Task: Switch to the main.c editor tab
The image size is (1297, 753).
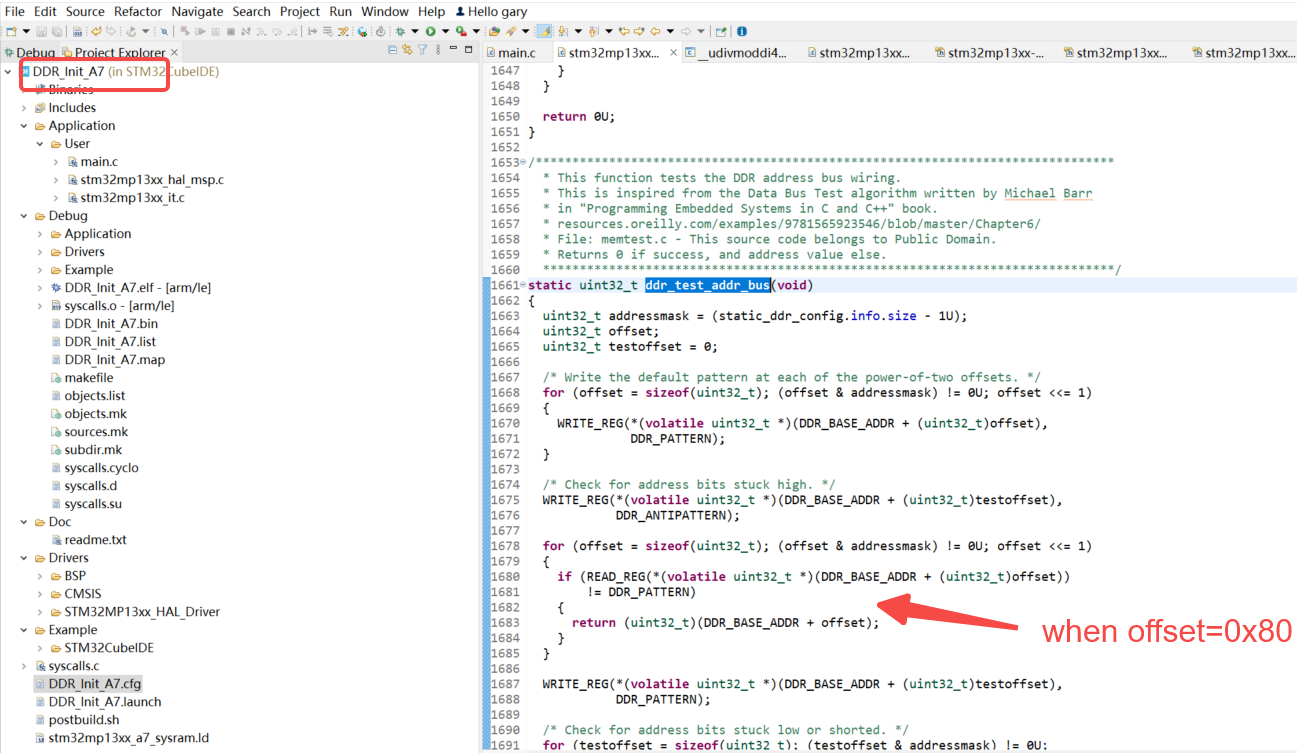Action: coord(517,52)
